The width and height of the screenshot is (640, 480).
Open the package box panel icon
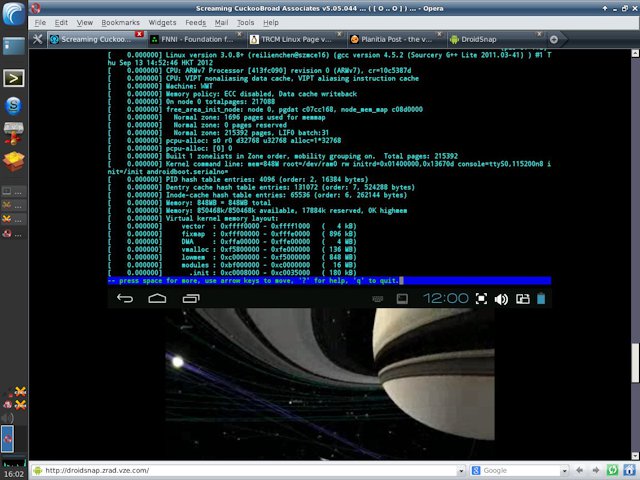point(13,161)
